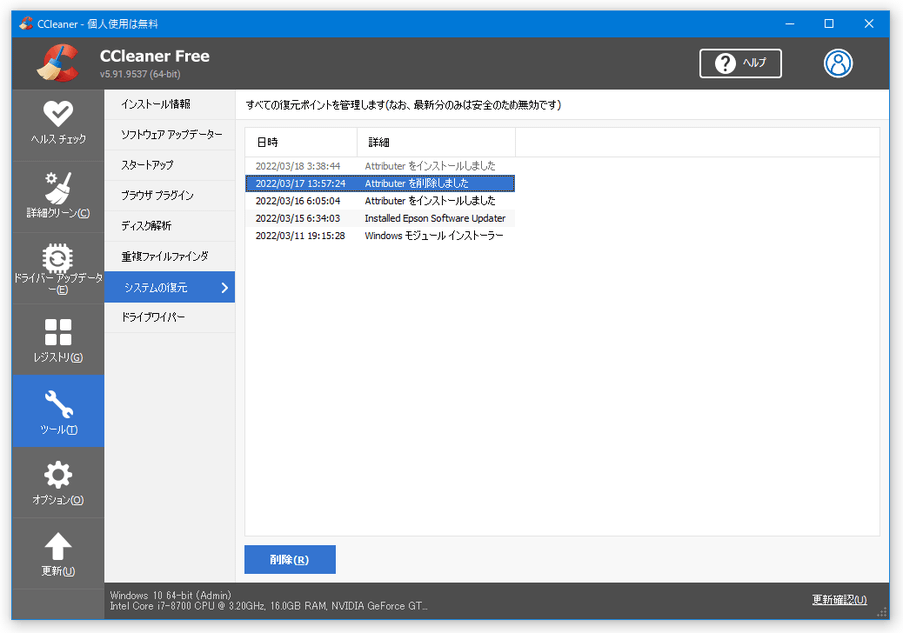Select Windows モジュール インストーラー restore point
Viewport: 903px width, 633px height.
[x=380, y=236]
